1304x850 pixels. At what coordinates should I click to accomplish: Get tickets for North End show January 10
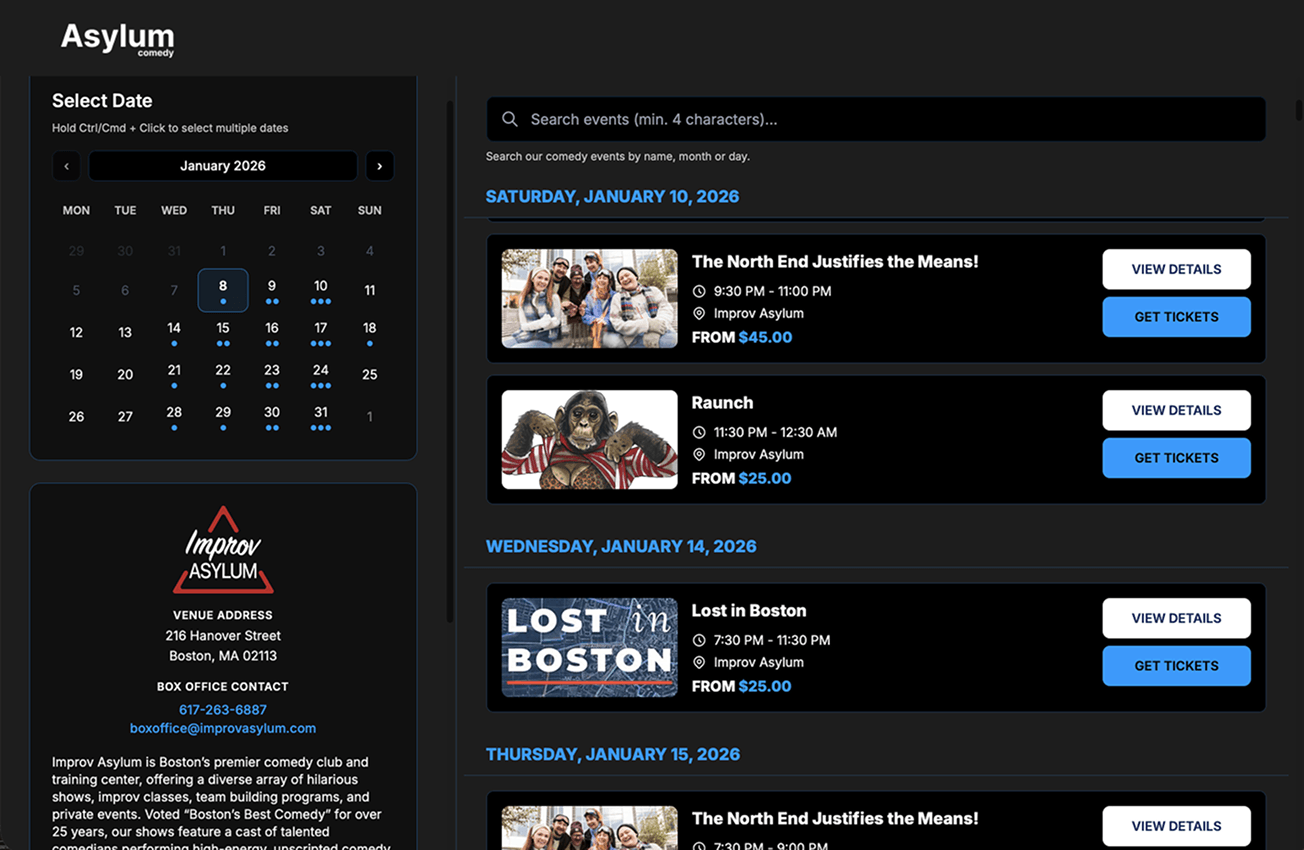click(1176, 317)
